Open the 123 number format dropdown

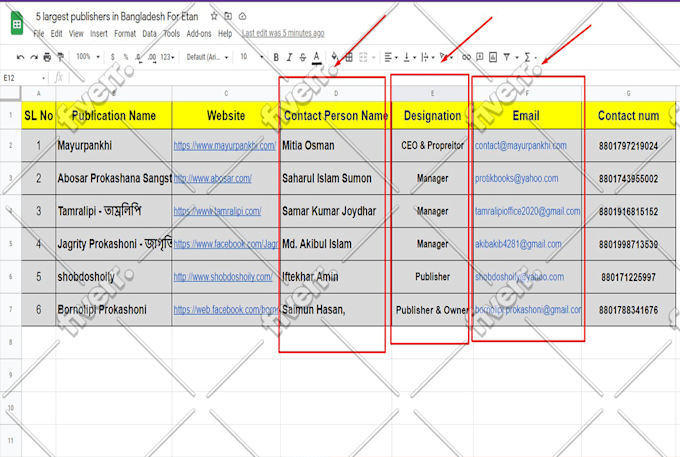pyautogui.click(x=167, y=57)
